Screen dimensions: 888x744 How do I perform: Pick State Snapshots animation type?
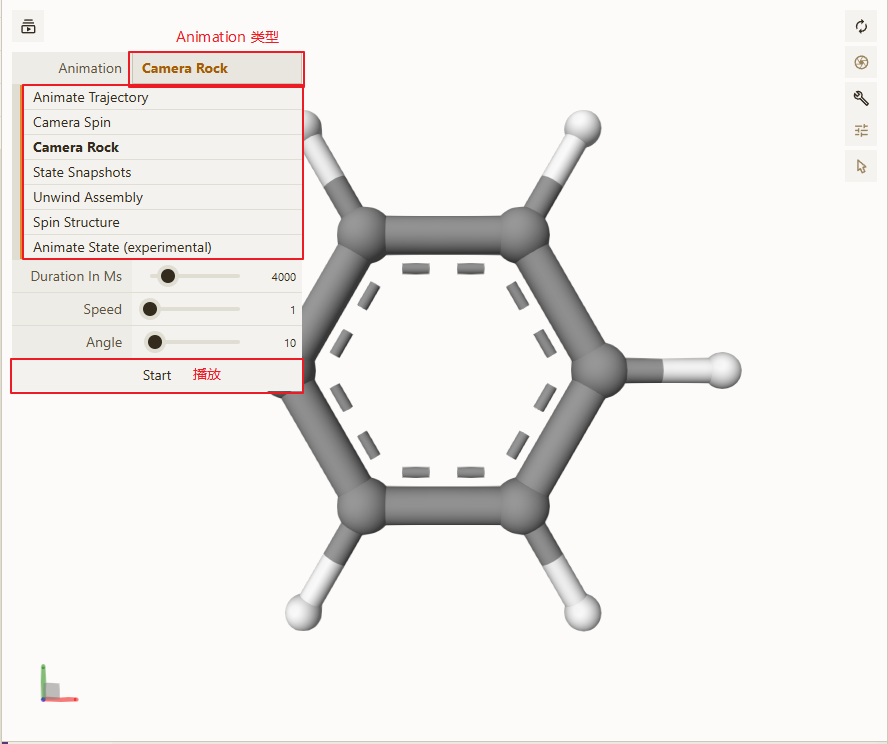click(163, 172)
